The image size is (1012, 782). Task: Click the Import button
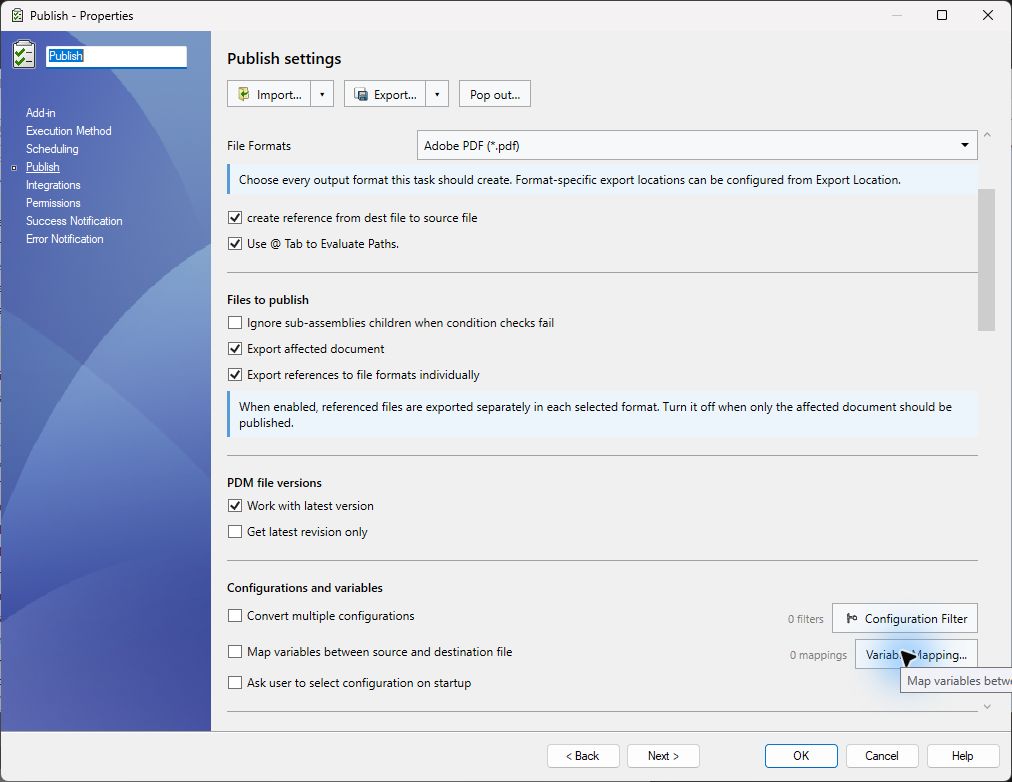(x=270, y=94)
